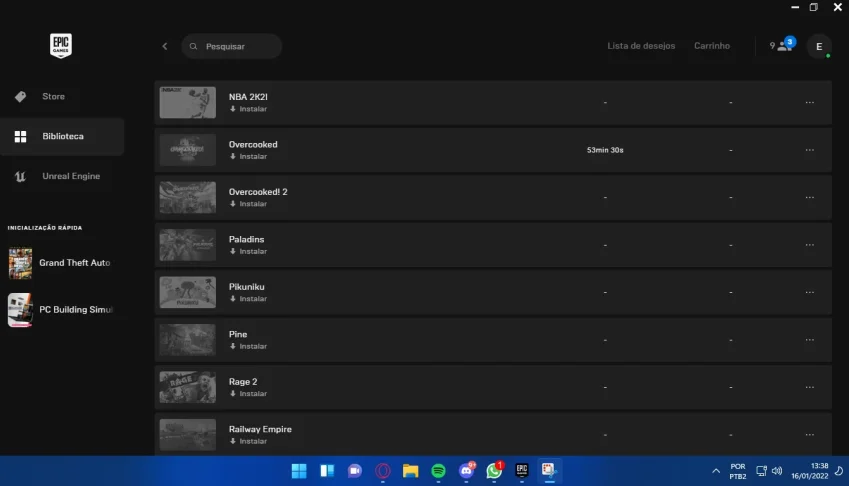Open the Chat taskbar icon
Image resolution: width=849 pixels, height=486 pixels.
tap(355, 471)
